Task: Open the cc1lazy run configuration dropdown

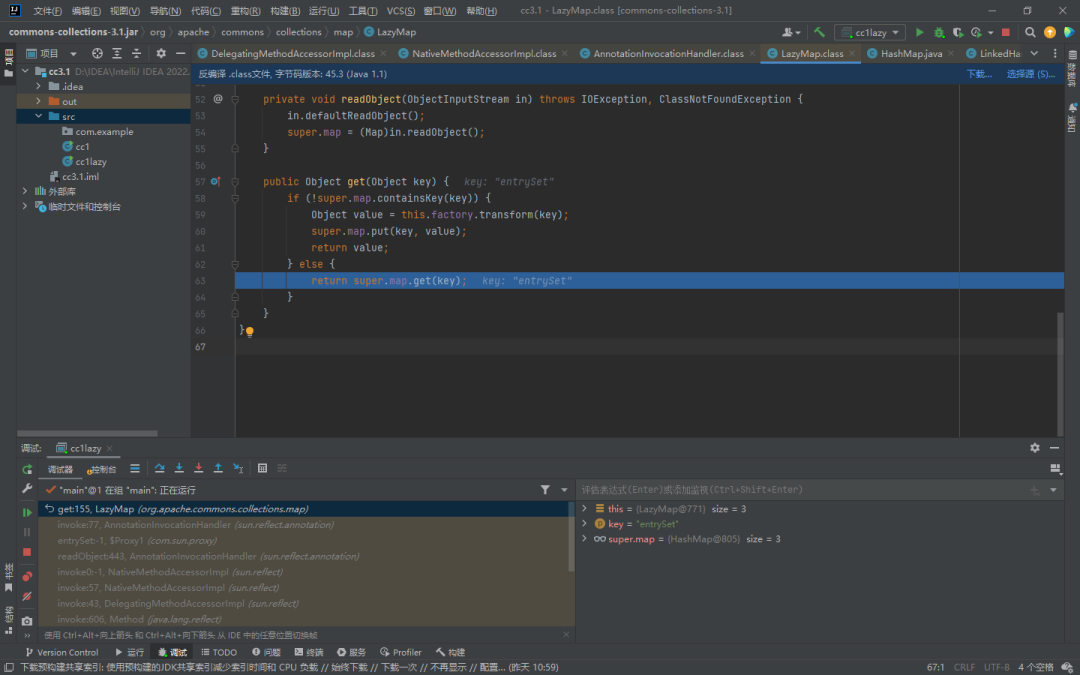Action: (871, 32)
